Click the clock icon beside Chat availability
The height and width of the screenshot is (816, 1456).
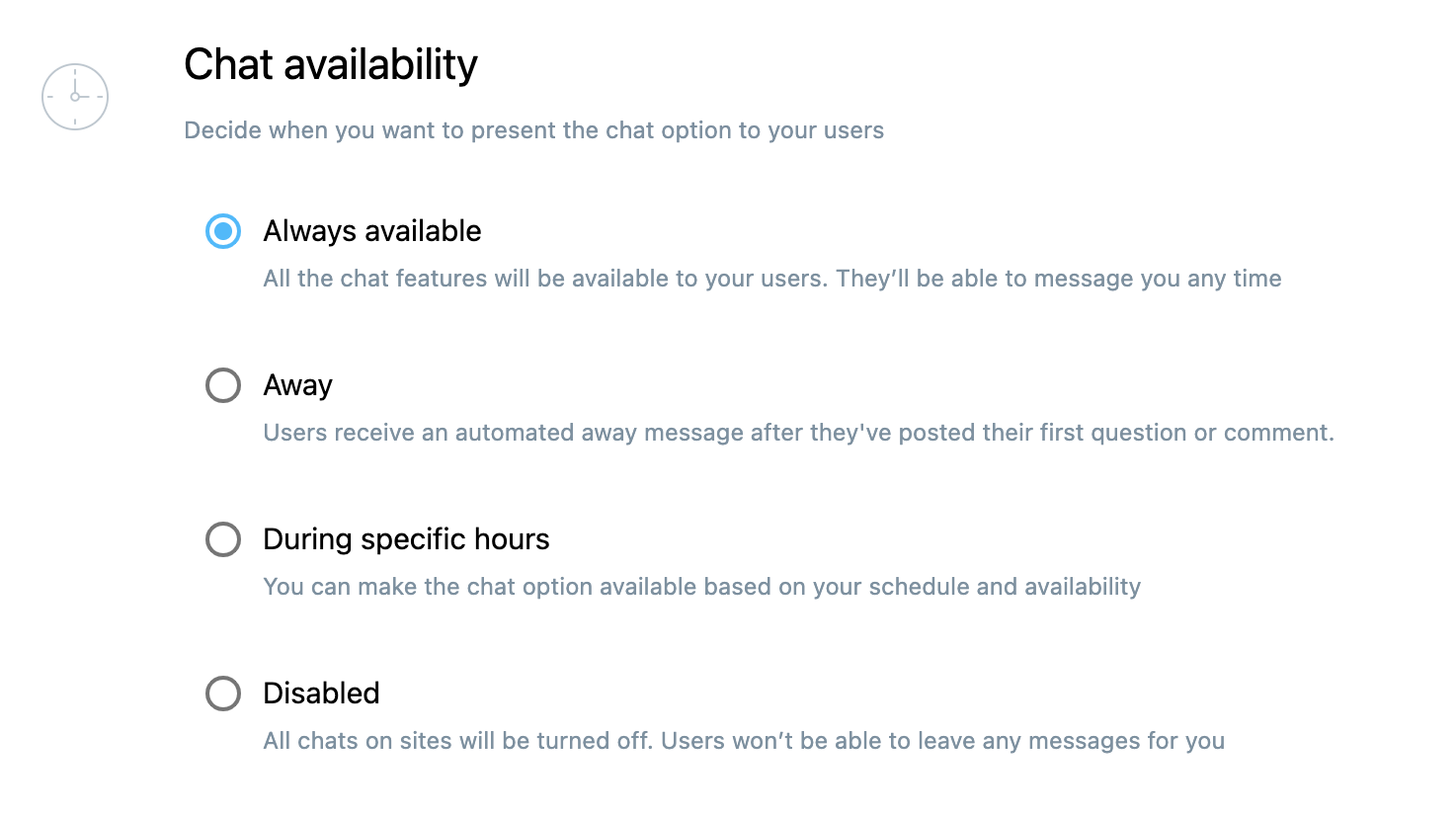75,97
